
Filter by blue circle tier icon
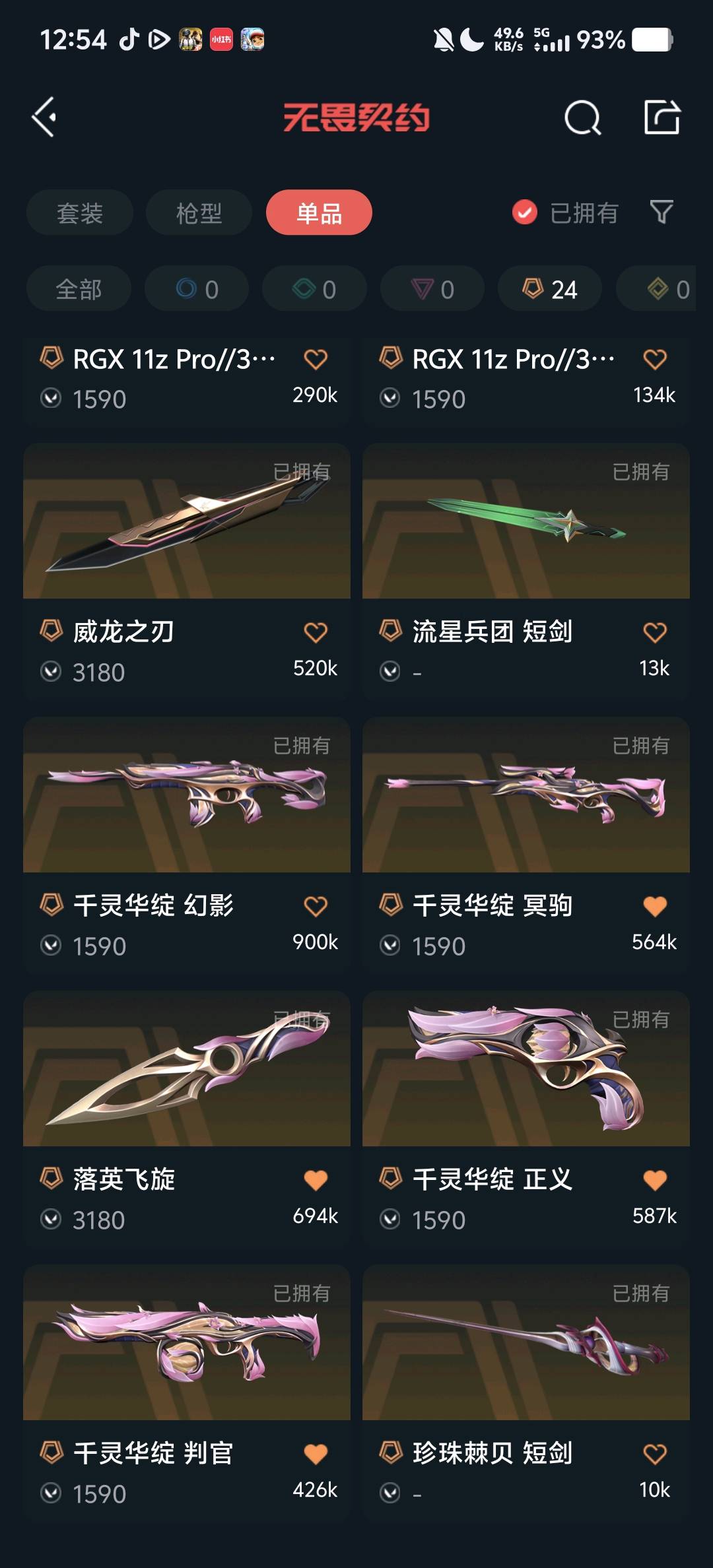click(197, 288)
